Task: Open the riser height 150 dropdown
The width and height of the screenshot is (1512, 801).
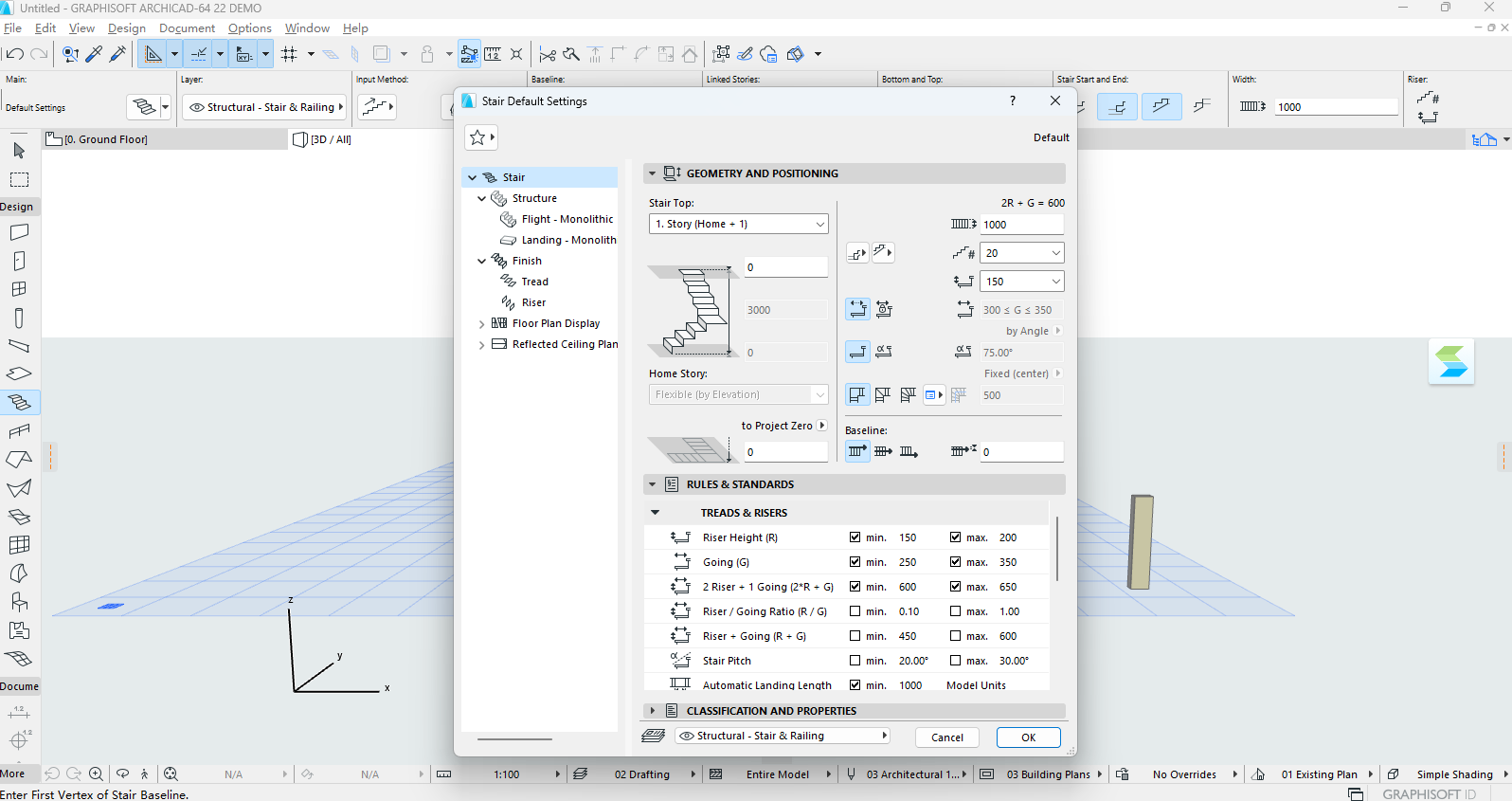Action: click(x=1022, y=282)
